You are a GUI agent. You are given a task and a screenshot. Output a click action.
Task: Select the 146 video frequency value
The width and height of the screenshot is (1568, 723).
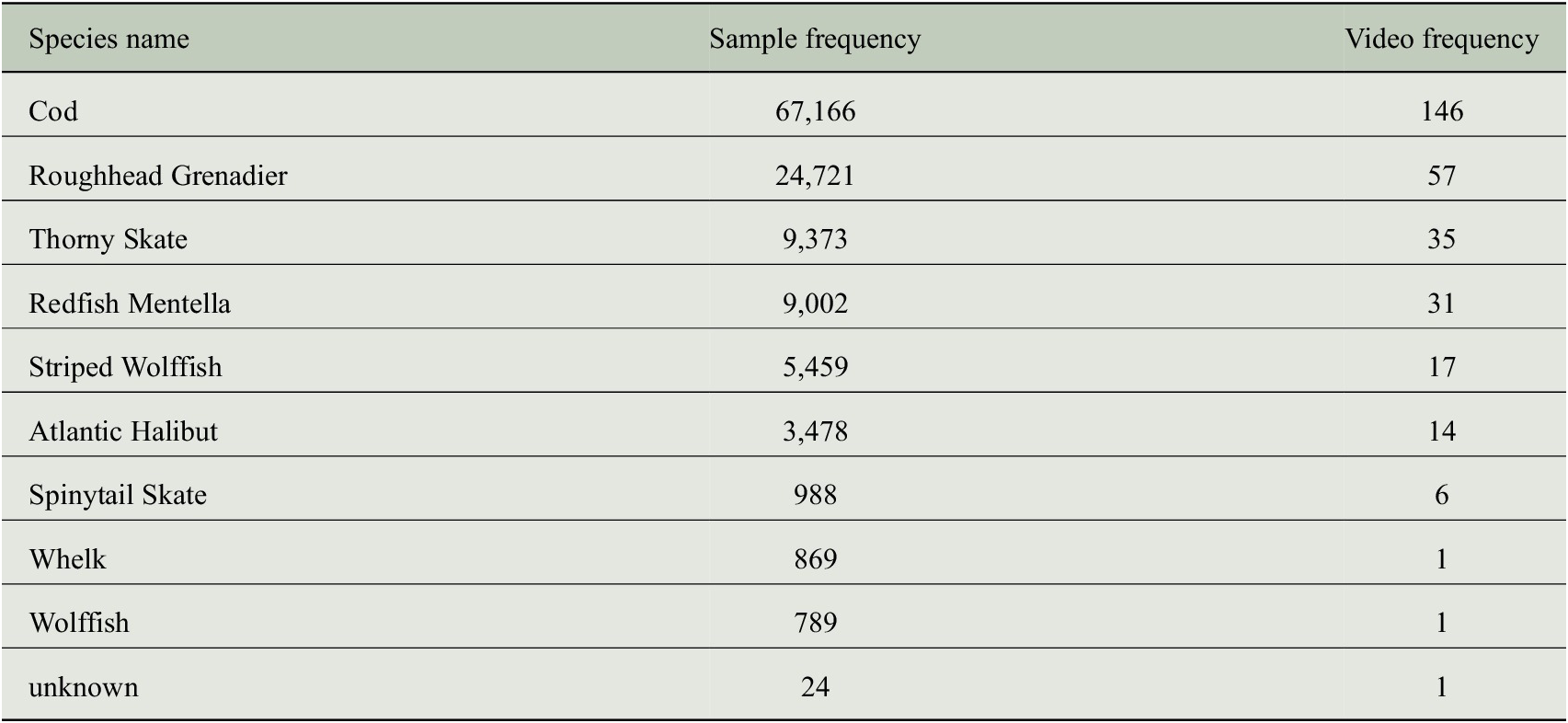point(1441,111)
